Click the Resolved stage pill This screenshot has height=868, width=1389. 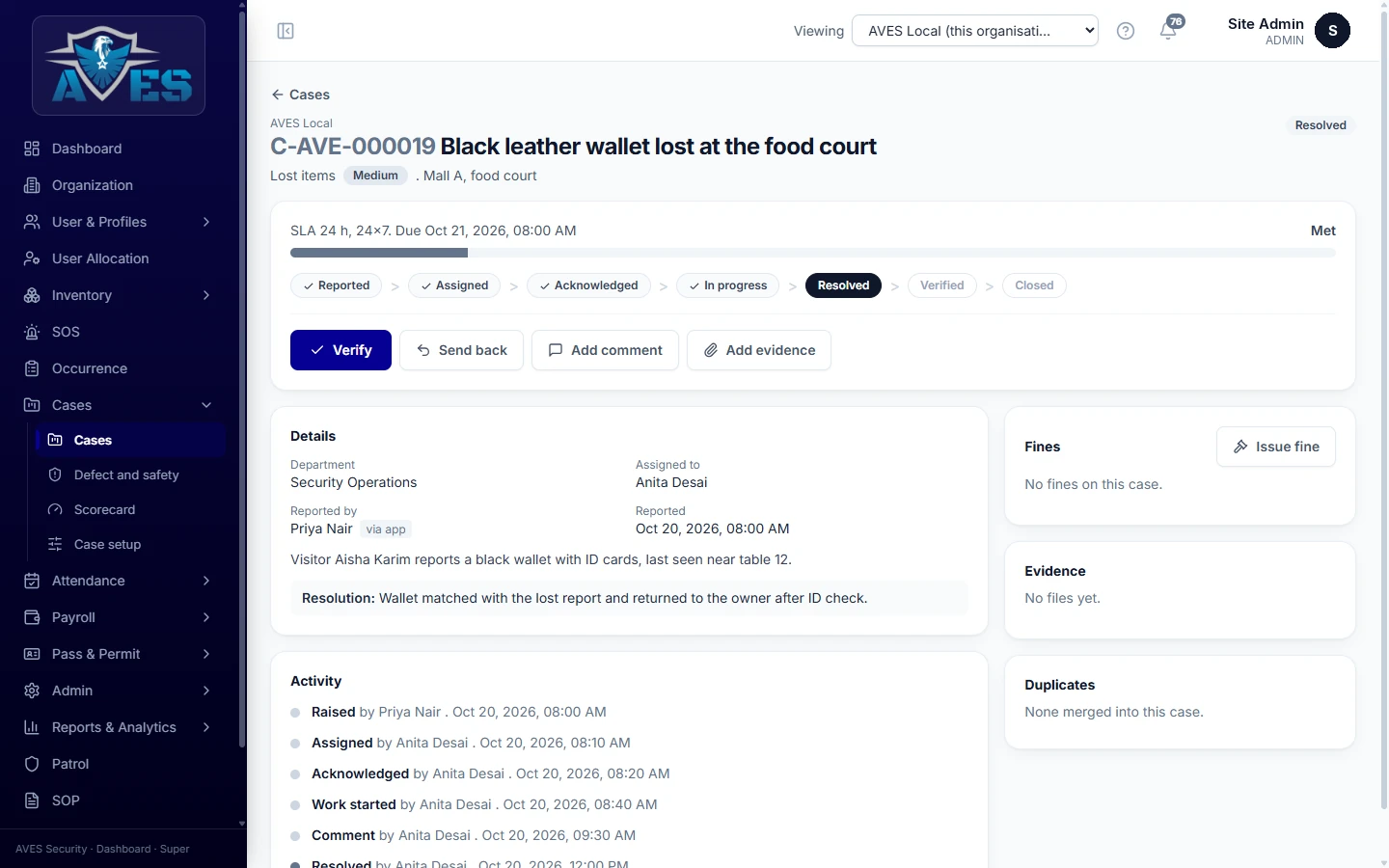(843, 285)
